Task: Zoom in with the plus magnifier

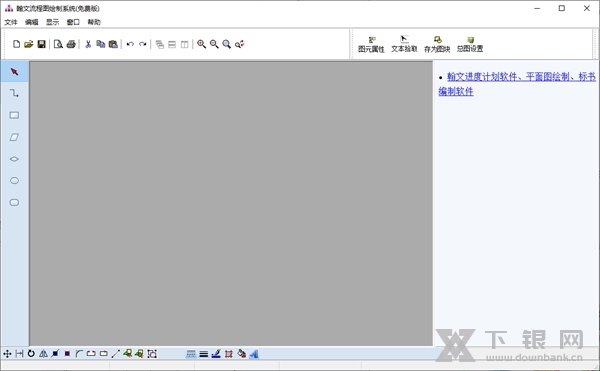Action: [202, 44]
